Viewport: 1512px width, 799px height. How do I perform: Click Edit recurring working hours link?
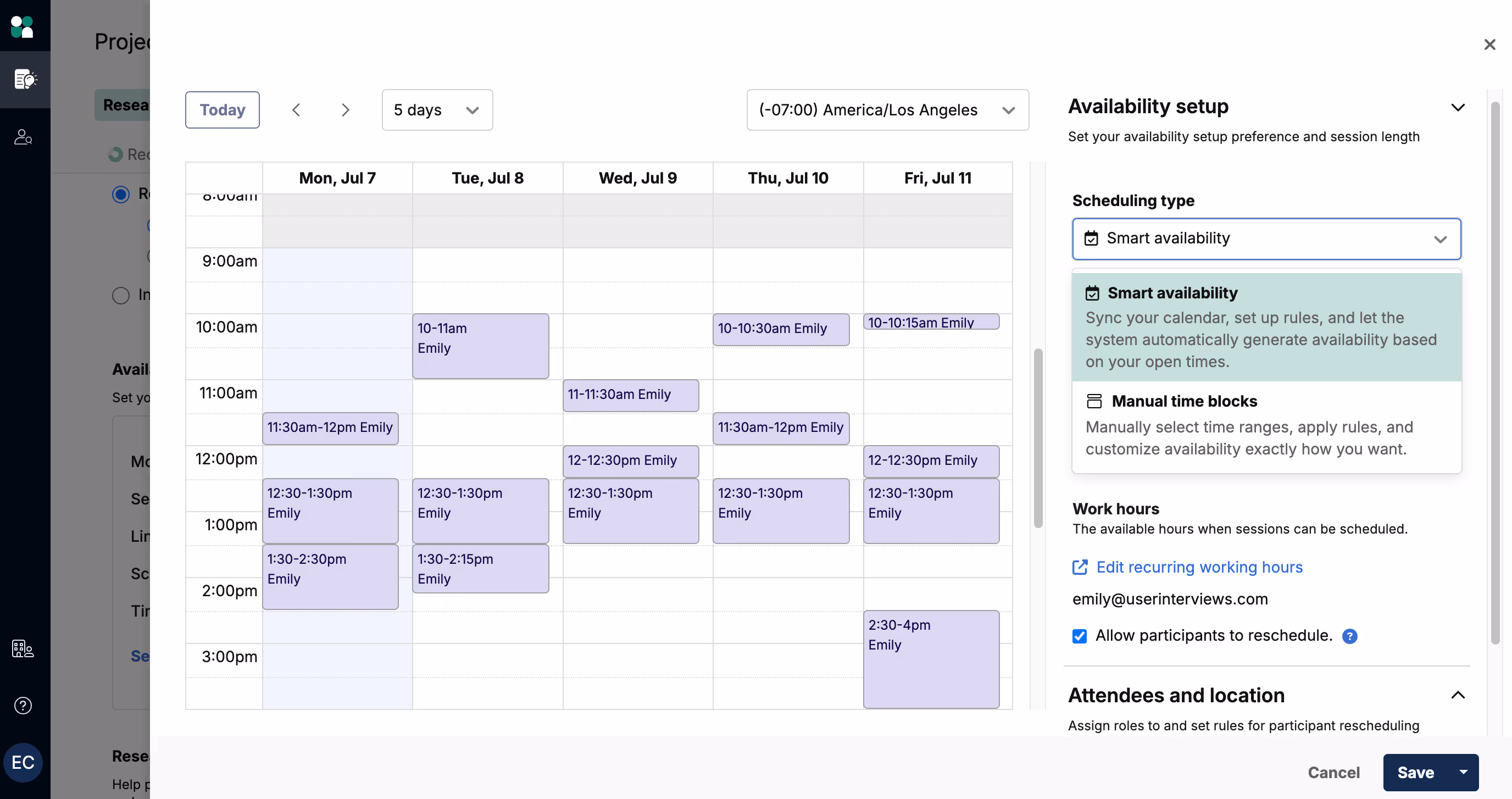(x=1199, y=567)
